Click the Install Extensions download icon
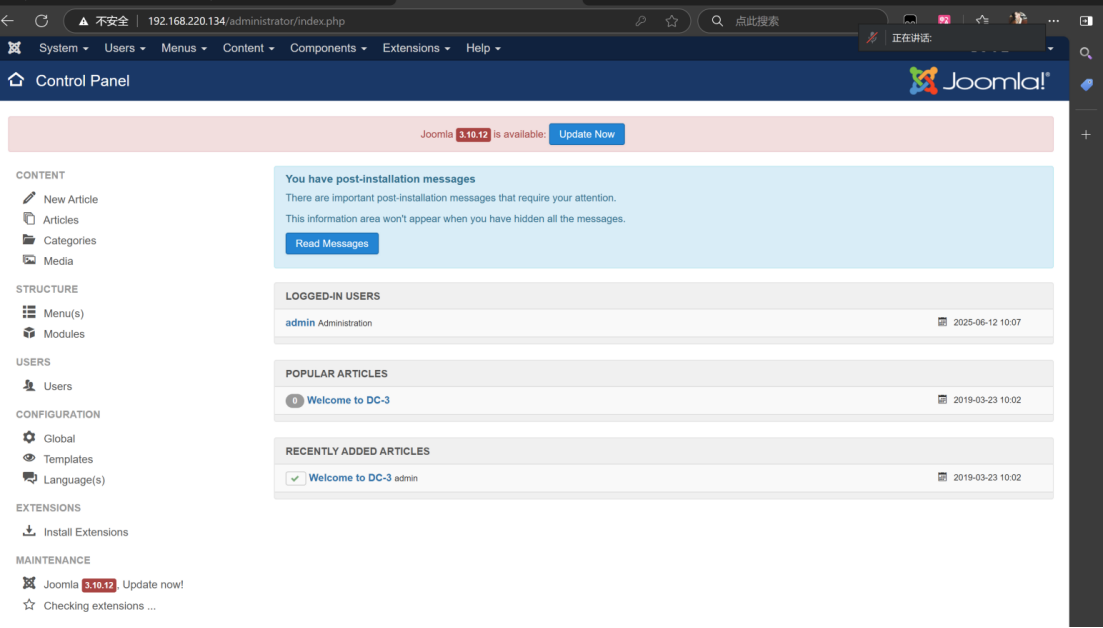The height and width of the screenshot is (628, 1103). tap(29, 530)
